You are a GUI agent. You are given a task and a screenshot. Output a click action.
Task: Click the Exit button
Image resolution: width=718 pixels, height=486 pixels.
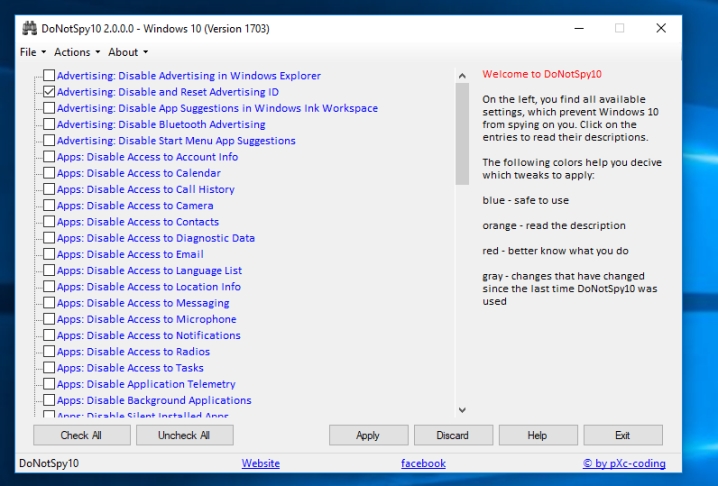coord(622,435)
